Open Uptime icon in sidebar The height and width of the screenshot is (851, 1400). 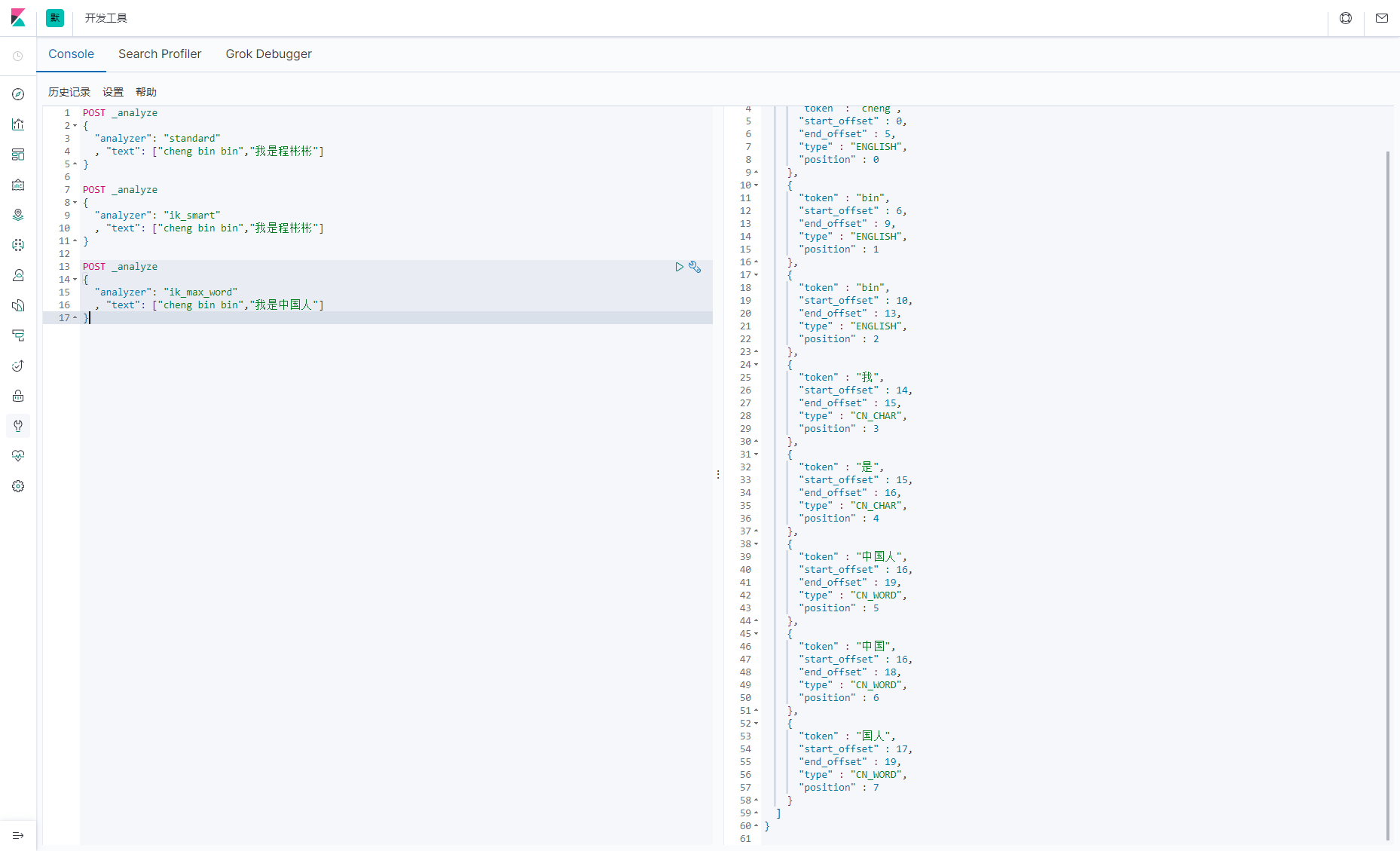coord(18,366)
